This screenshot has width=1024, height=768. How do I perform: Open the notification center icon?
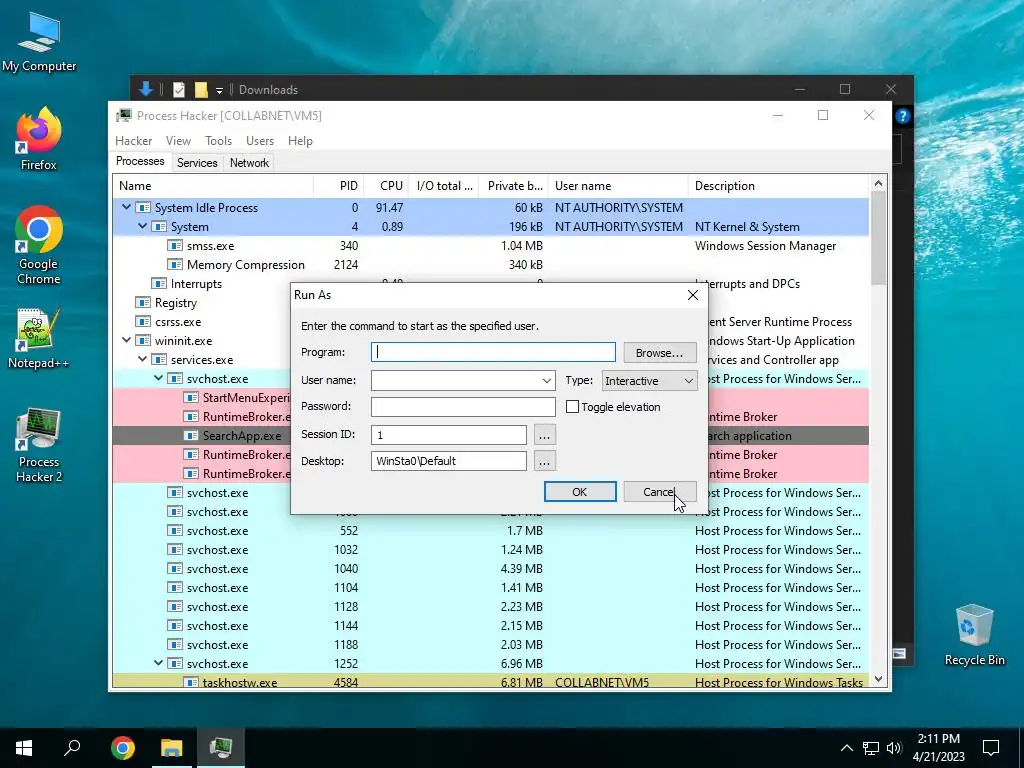(991, 748)
